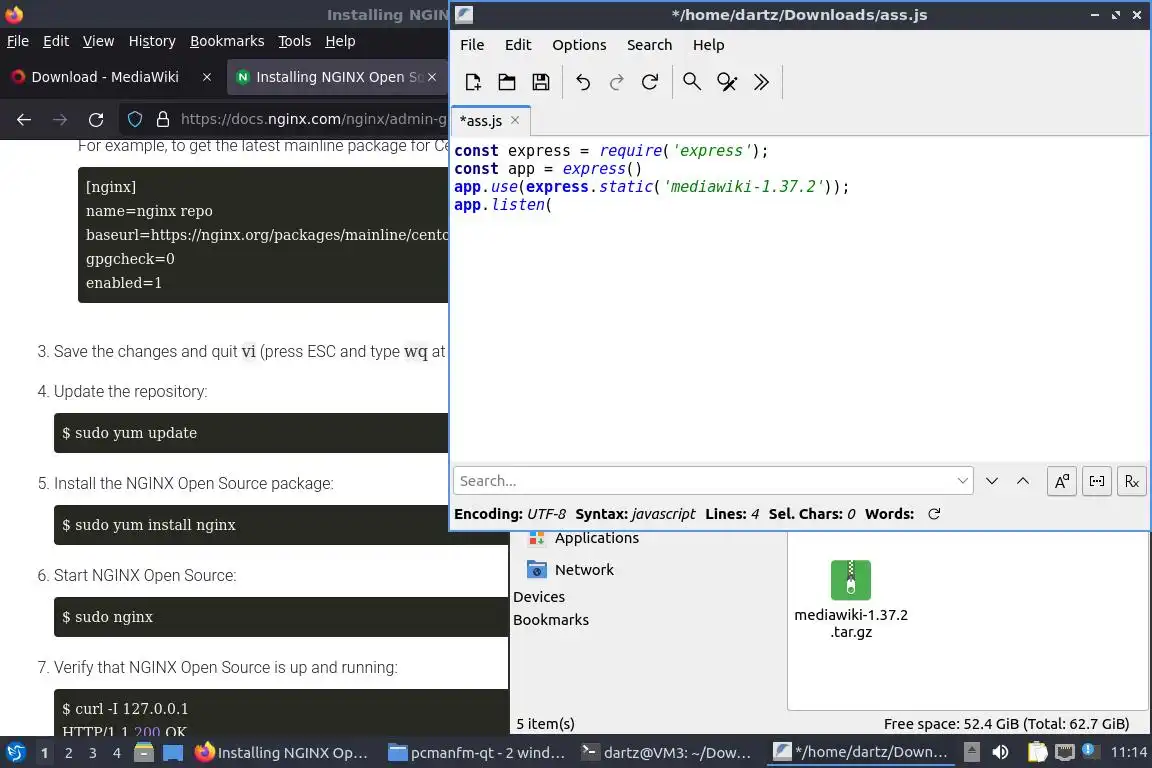Open the Help menu in the editor

(x=708, y=45)
